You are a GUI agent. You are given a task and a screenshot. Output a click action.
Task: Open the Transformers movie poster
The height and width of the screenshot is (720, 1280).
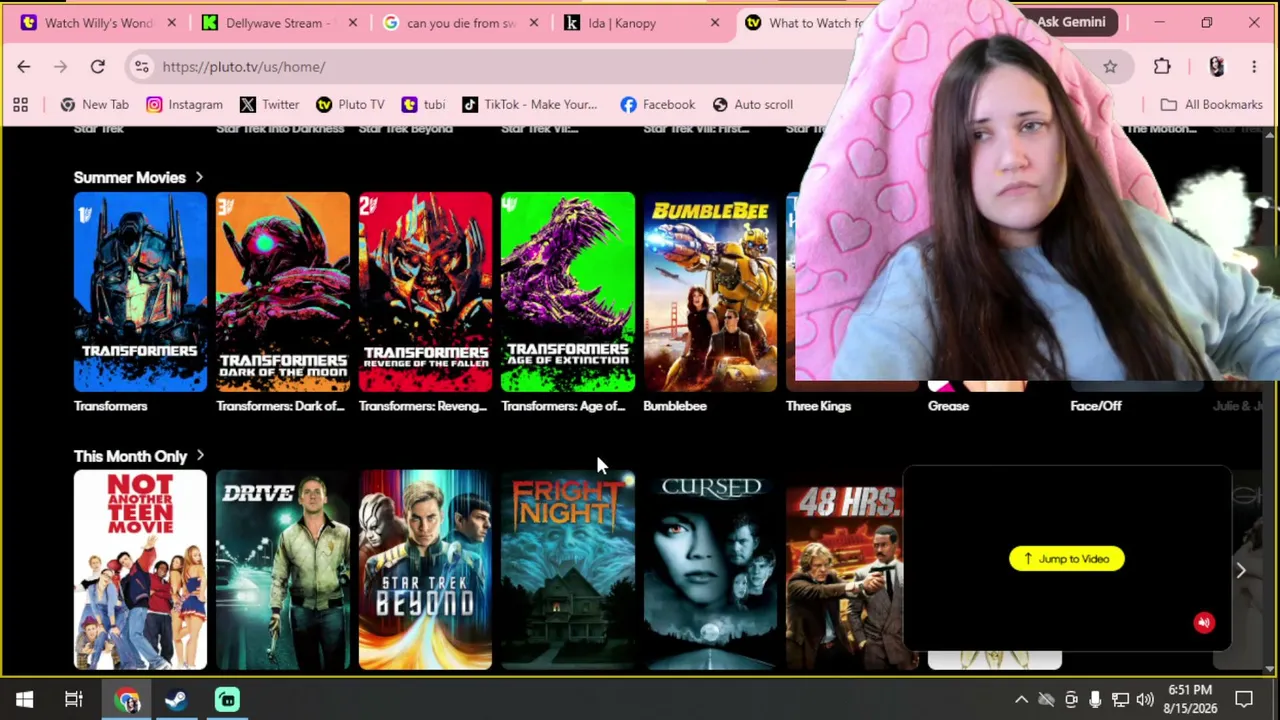pos(140,292)
